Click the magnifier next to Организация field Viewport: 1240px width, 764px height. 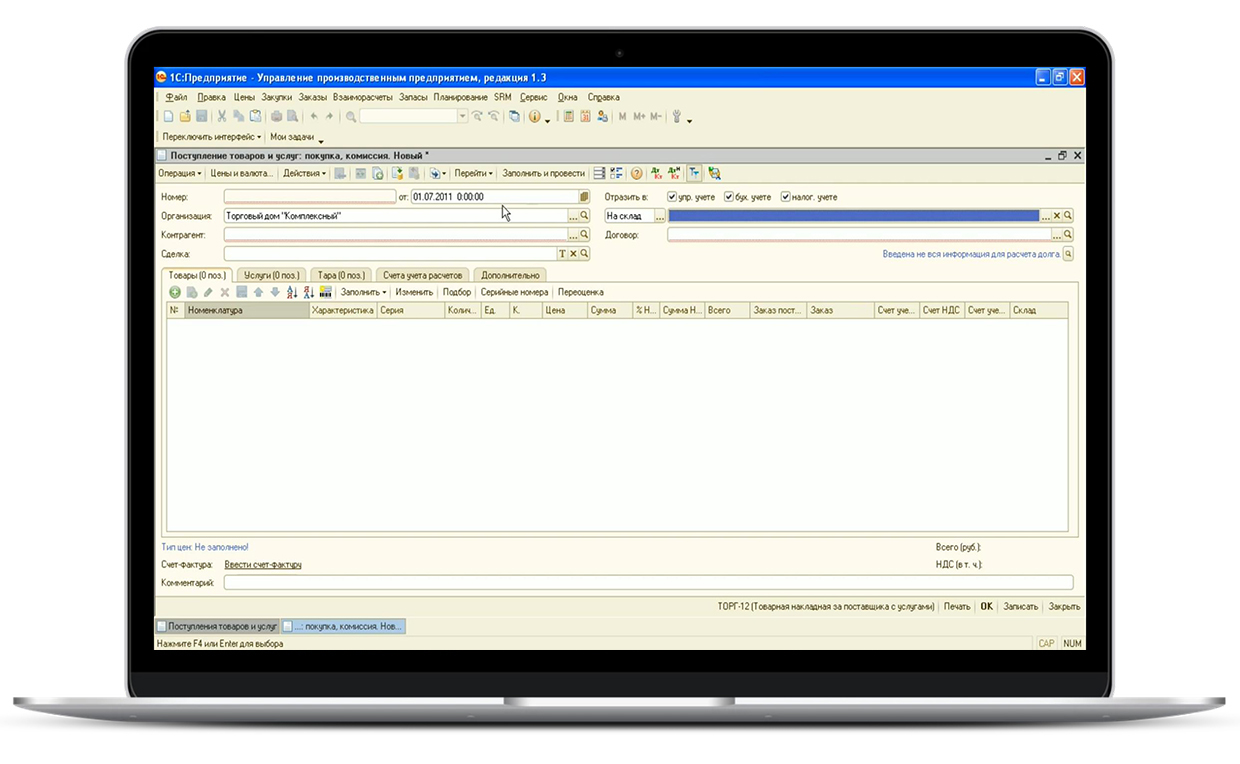tap(585, 216)
